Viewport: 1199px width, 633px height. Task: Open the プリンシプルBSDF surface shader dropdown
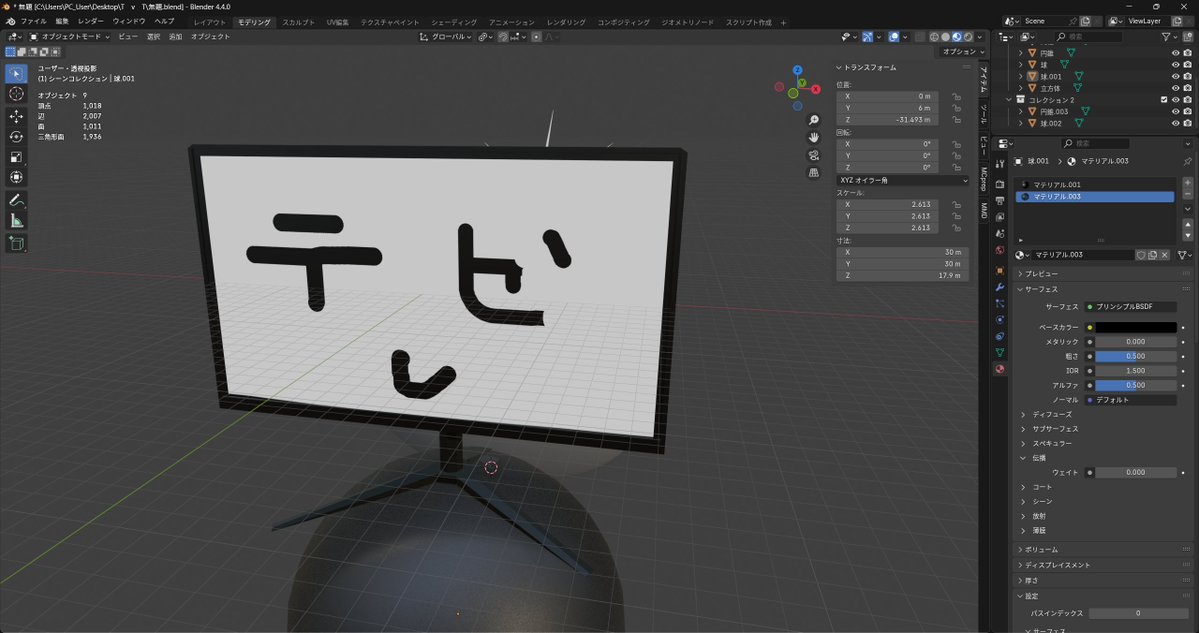1131,307
